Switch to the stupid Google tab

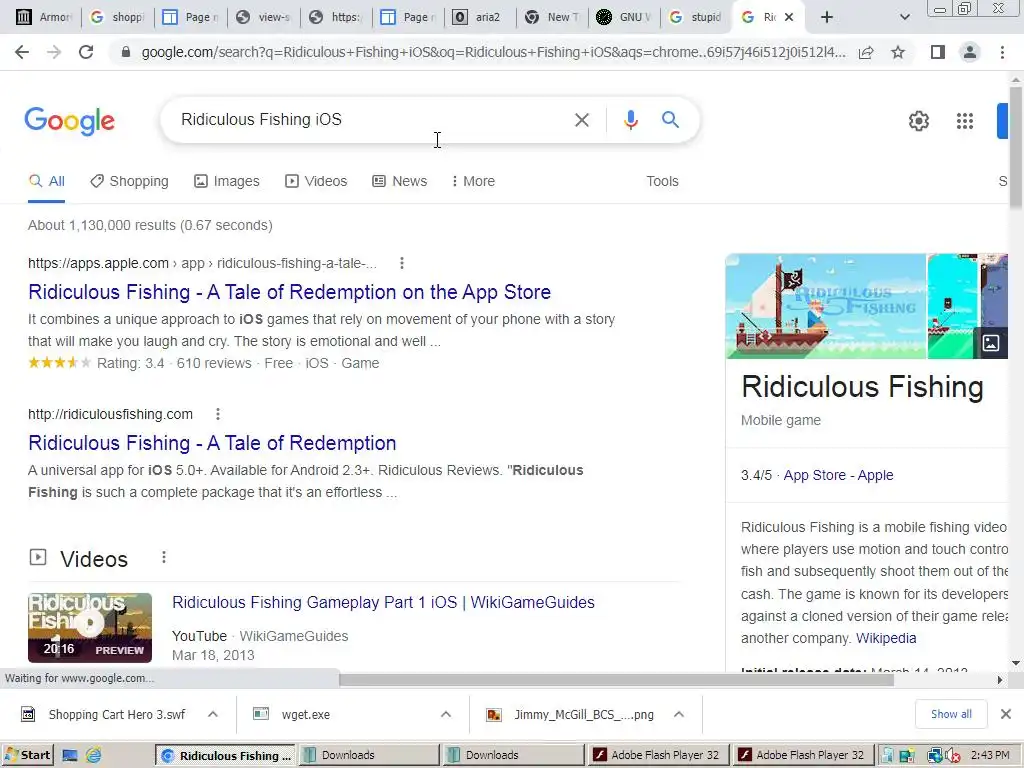point(697,17)
